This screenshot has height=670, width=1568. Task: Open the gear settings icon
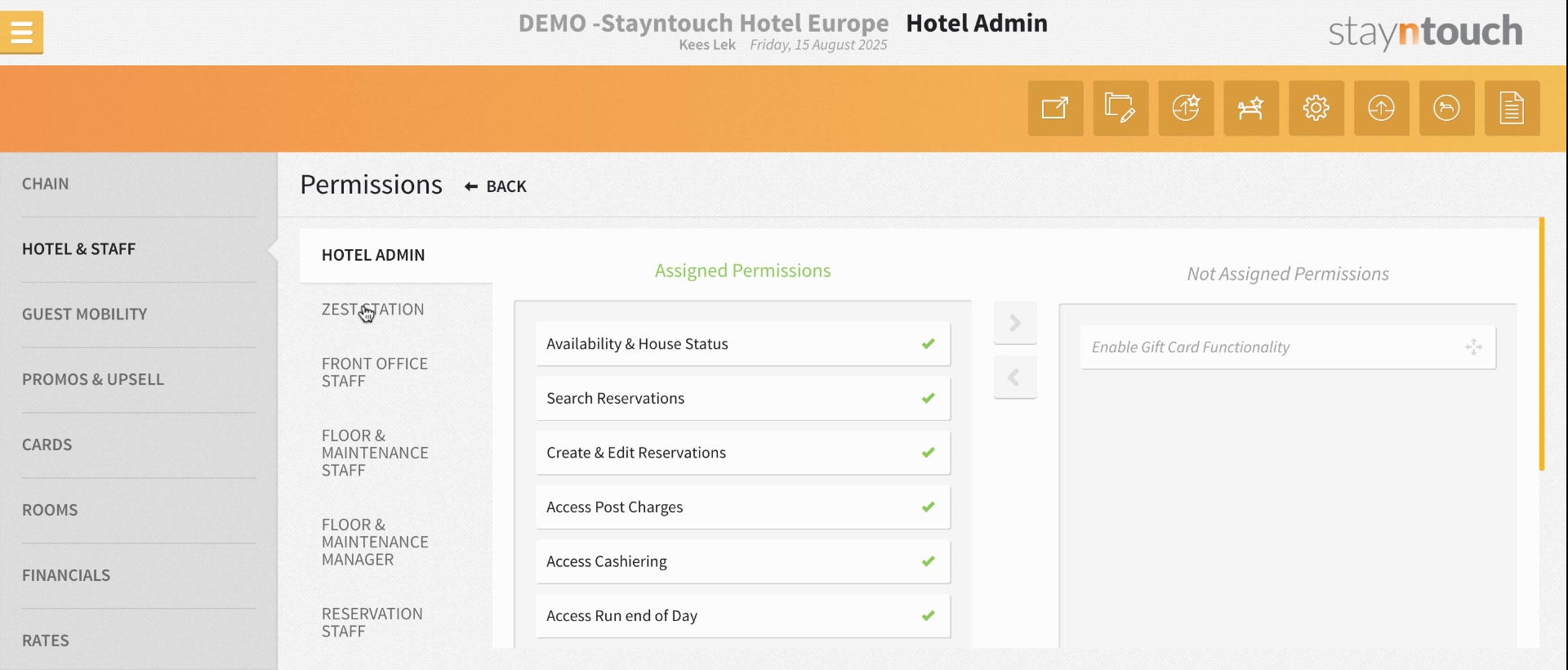coord(1316,108)
